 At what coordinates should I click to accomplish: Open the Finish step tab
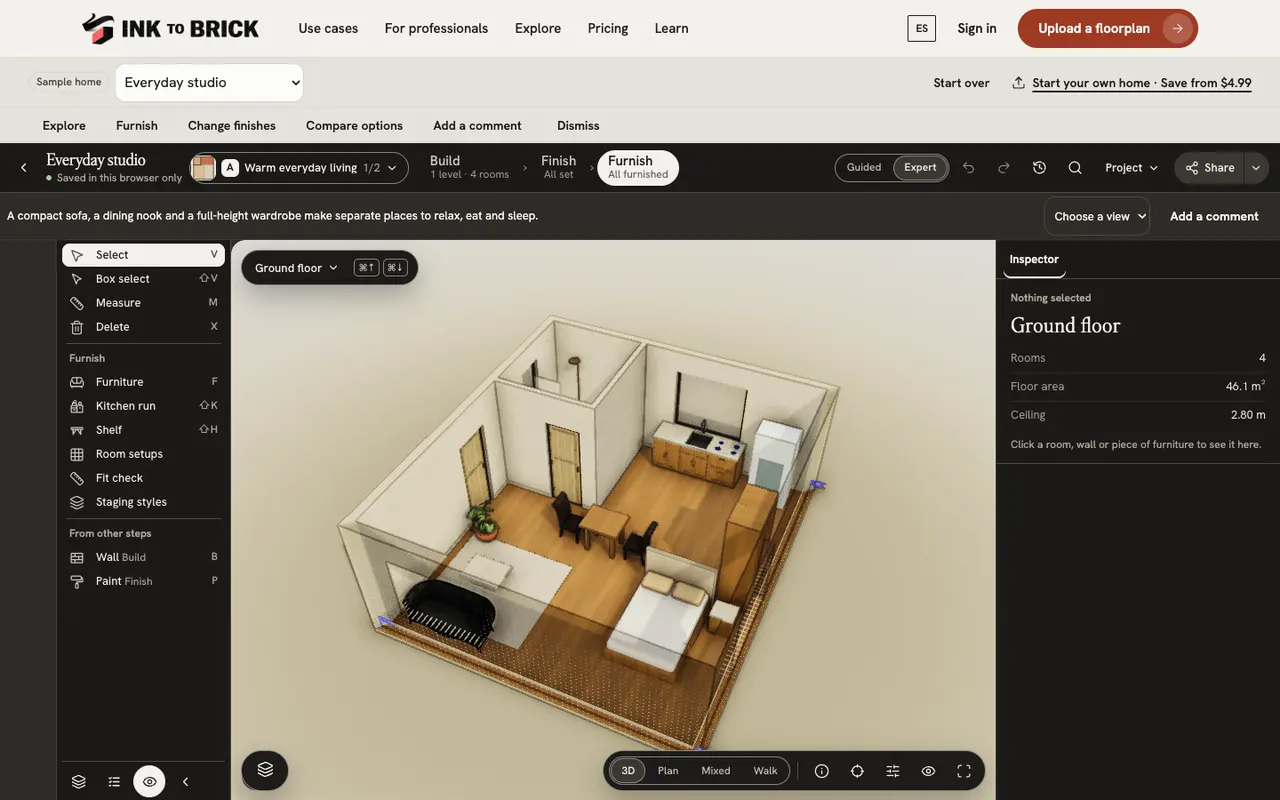pyautogui.click(x=558, y=167)
